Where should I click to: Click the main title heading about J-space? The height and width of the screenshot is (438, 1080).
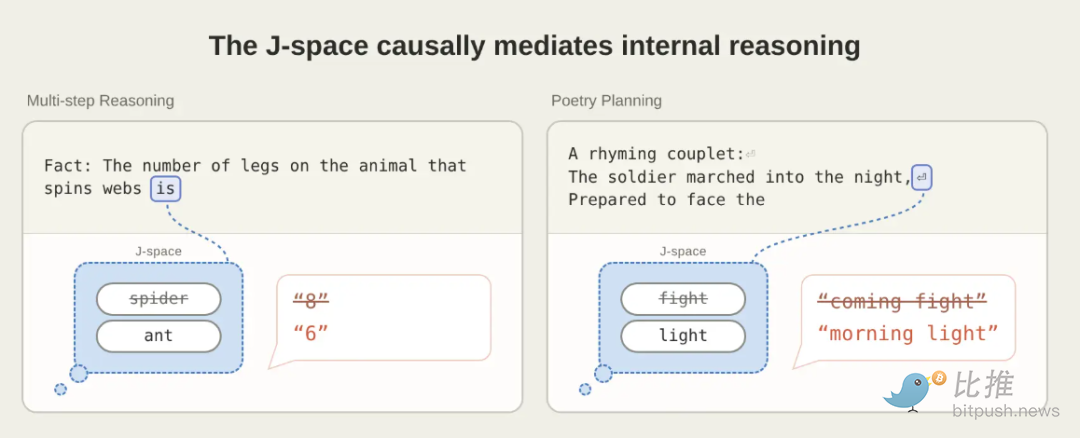[534, 46]
